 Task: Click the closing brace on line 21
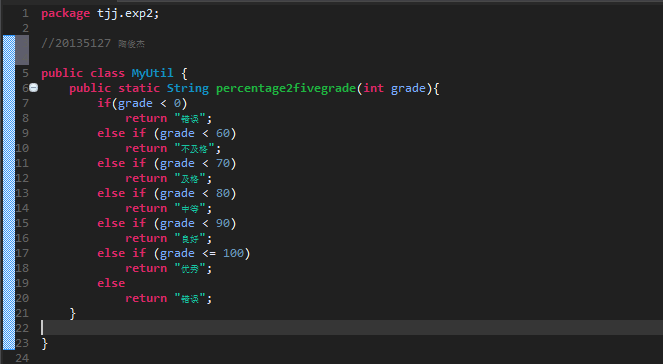(x=73, y=313)
